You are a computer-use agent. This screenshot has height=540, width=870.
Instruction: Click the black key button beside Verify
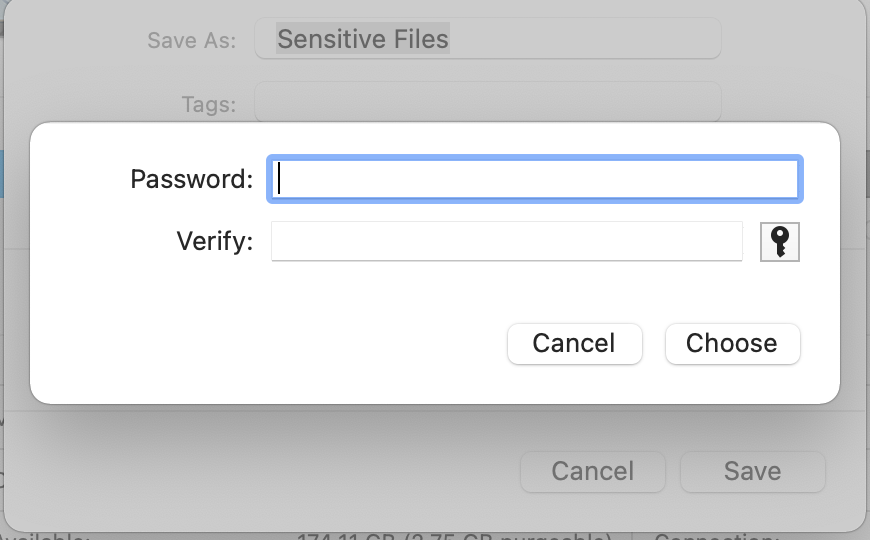tap(780, 241)
